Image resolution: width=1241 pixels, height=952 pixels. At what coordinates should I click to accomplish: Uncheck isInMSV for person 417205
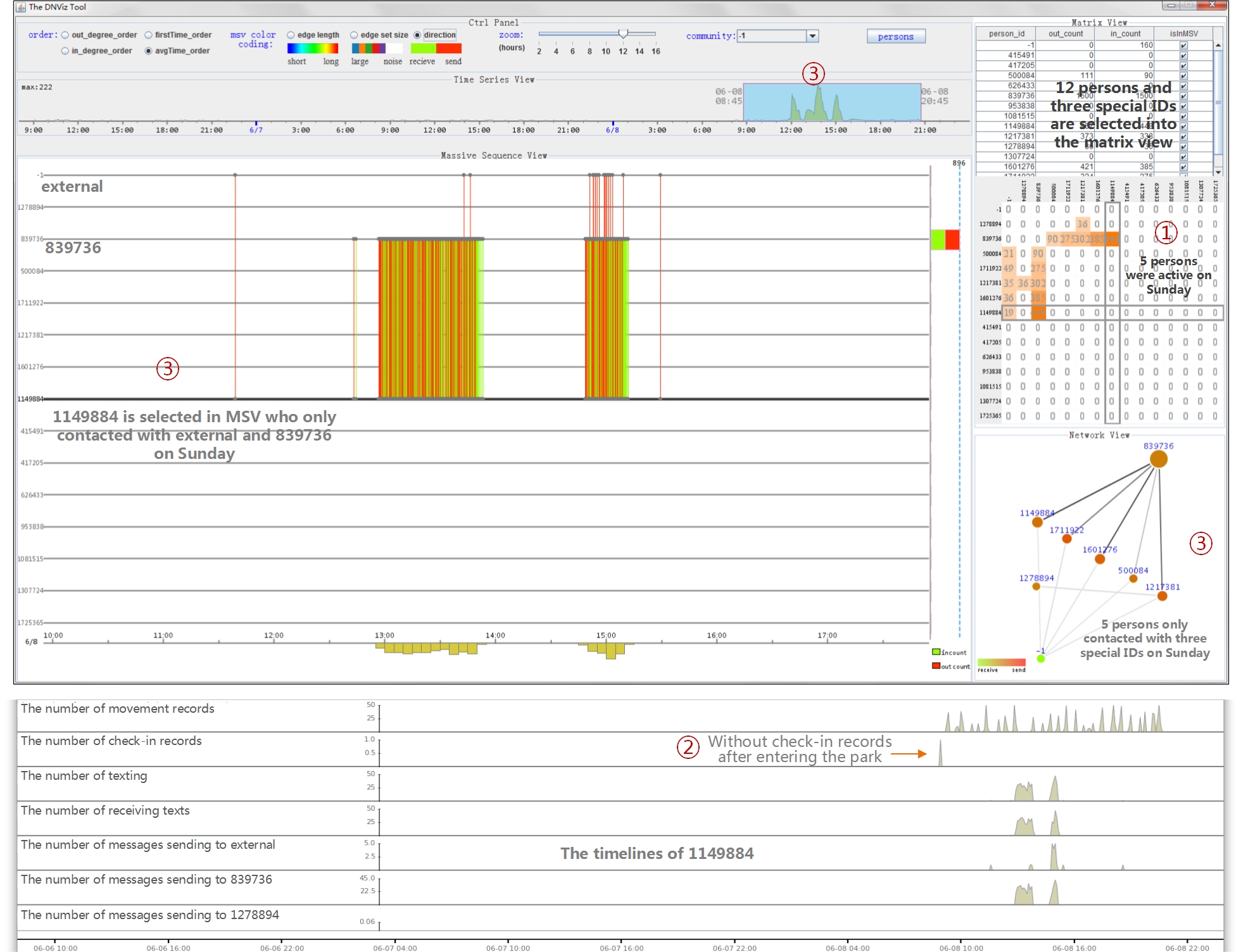pos(1183,66)
